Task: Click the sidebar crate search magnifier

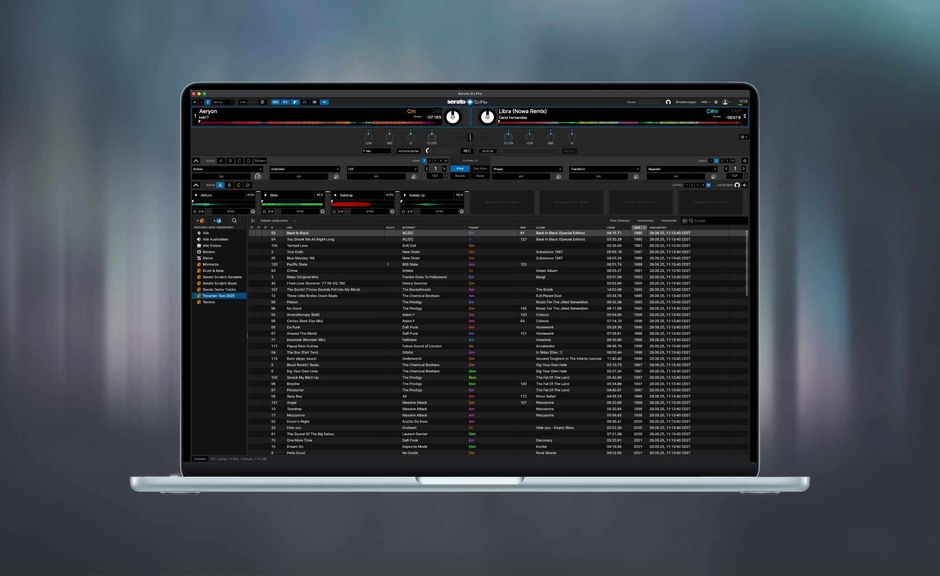Action: click(x=234, y=221)
